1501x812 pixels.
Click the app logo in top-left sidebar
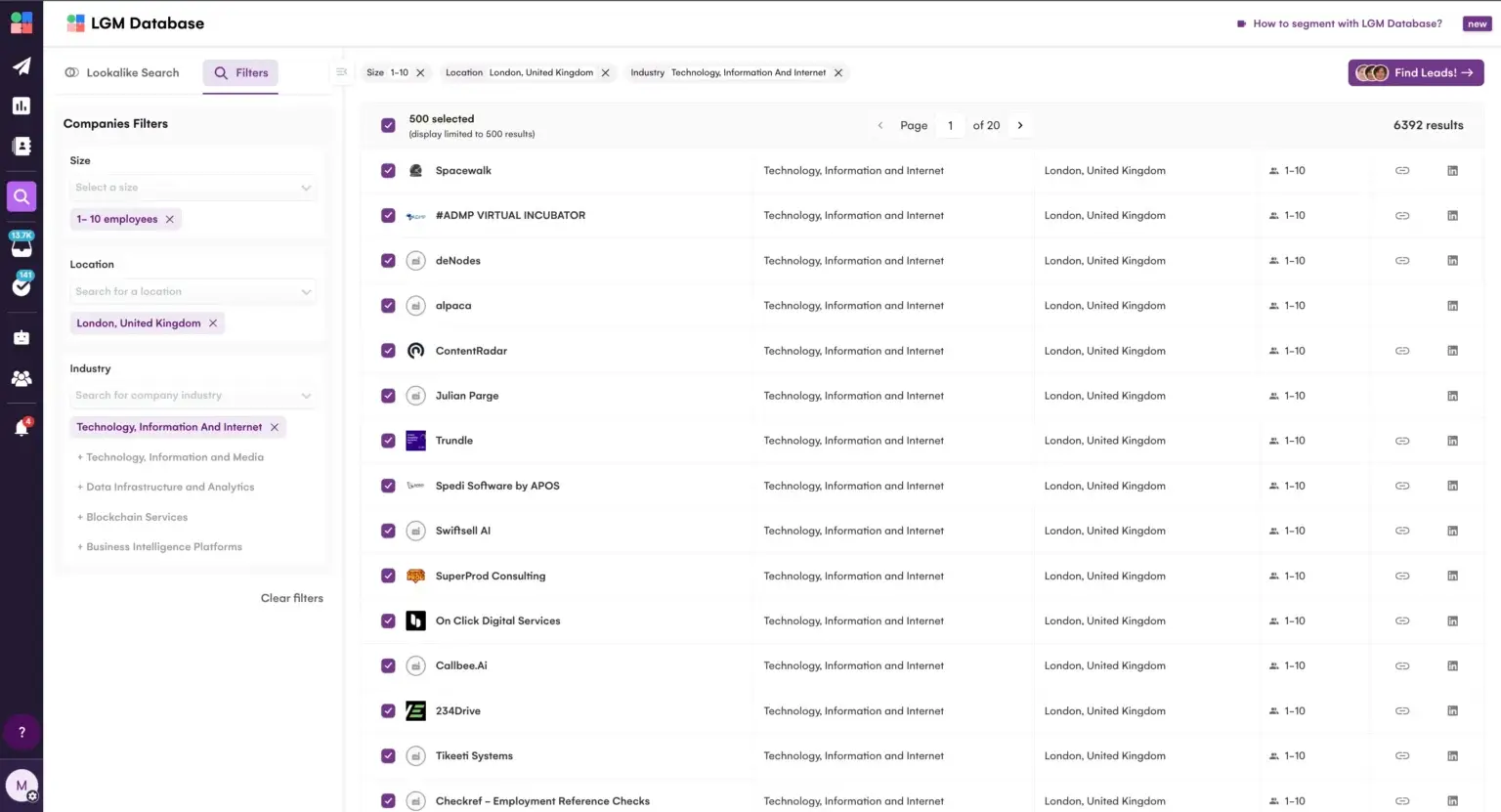click(21, 22)
